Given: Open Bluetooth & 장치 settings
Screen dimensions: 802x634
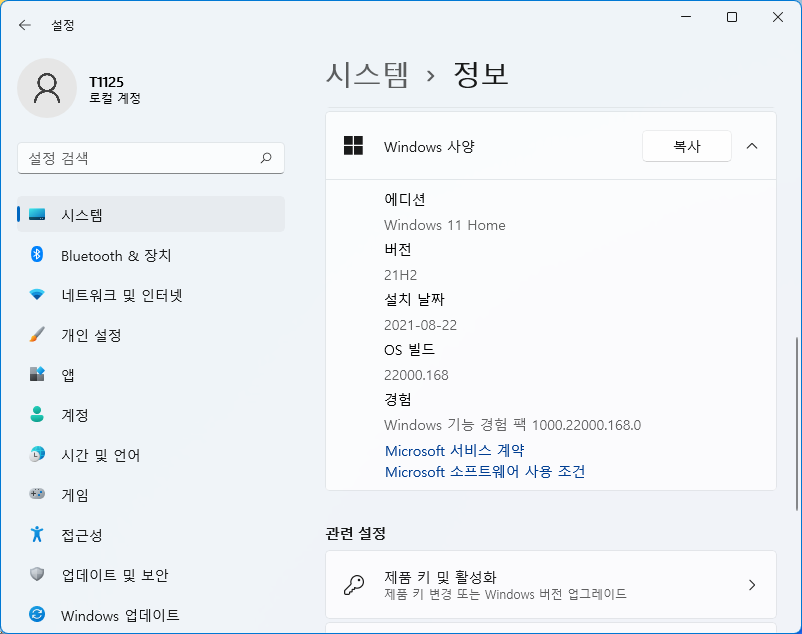Looking at the screenshot, I should coord(151,255).
